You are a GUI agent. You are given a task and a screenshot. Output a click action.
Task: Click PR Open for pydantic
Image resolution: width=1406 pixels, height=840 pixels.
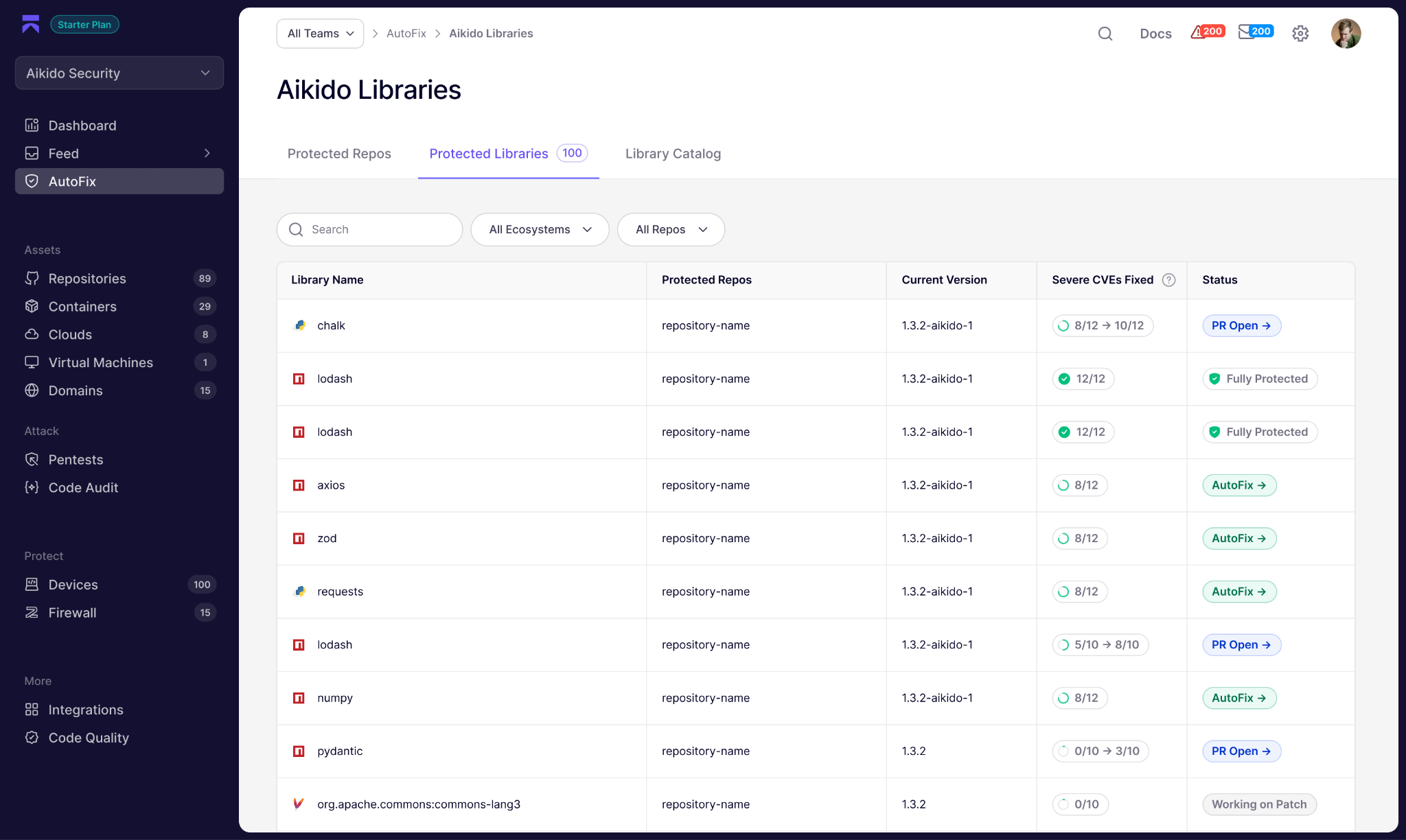click(x=1241, y=751)
